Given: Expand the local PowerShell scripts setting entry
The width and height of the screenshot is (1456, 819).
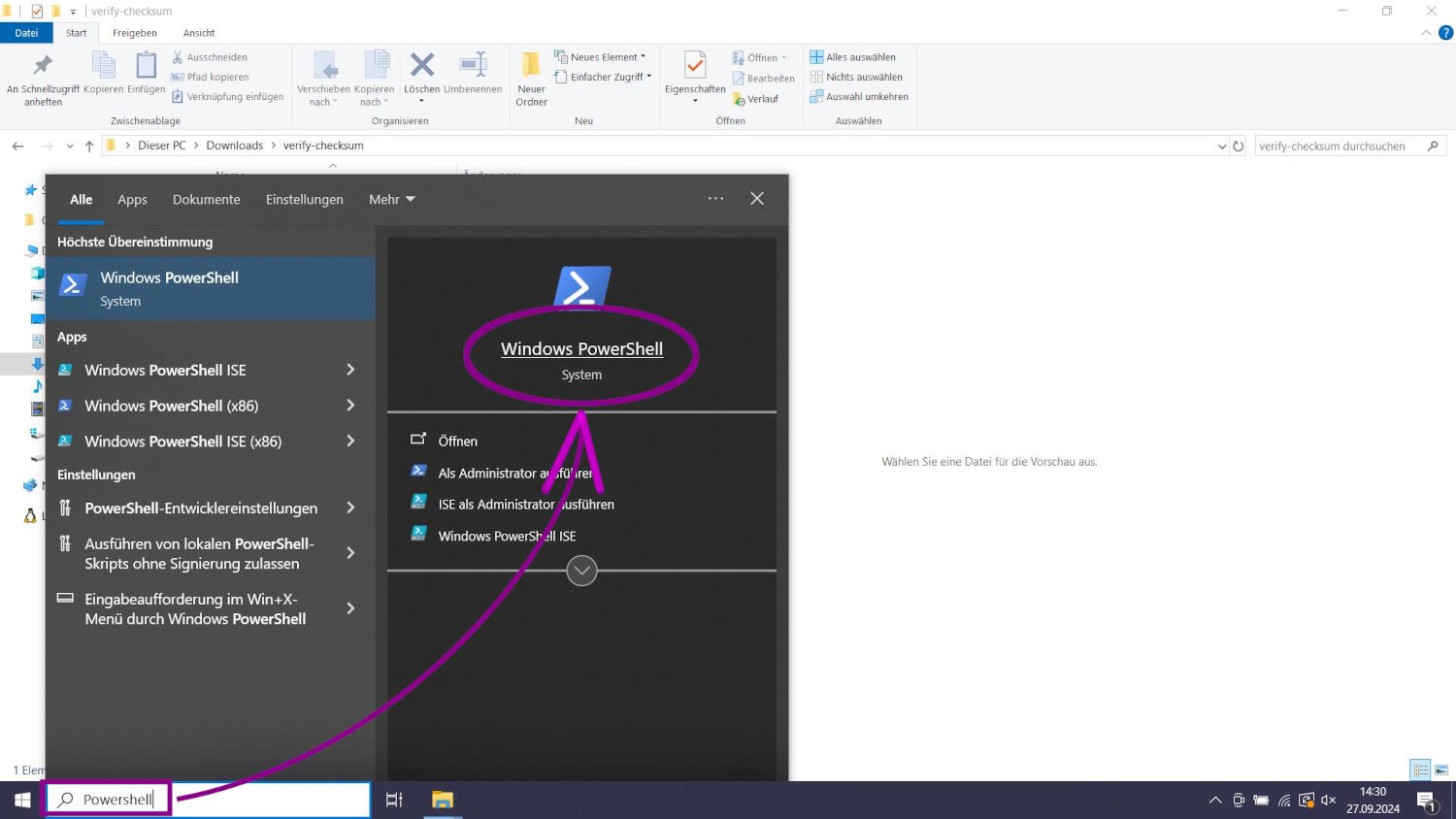Looking at the screenshot, I should tap(350, 553).
